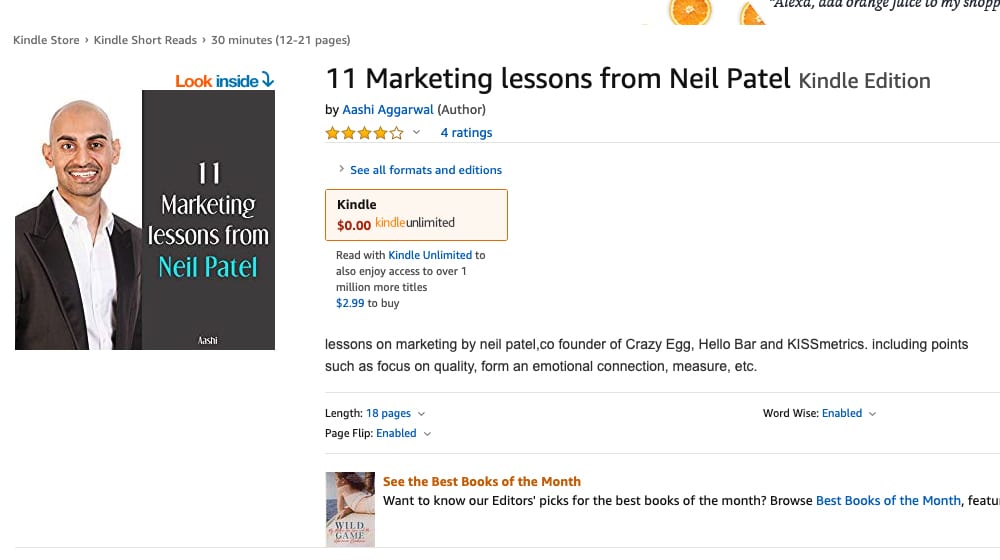Expand See all formats and editions arrow
Screen dimensions: 1000x560
[341, 169]
